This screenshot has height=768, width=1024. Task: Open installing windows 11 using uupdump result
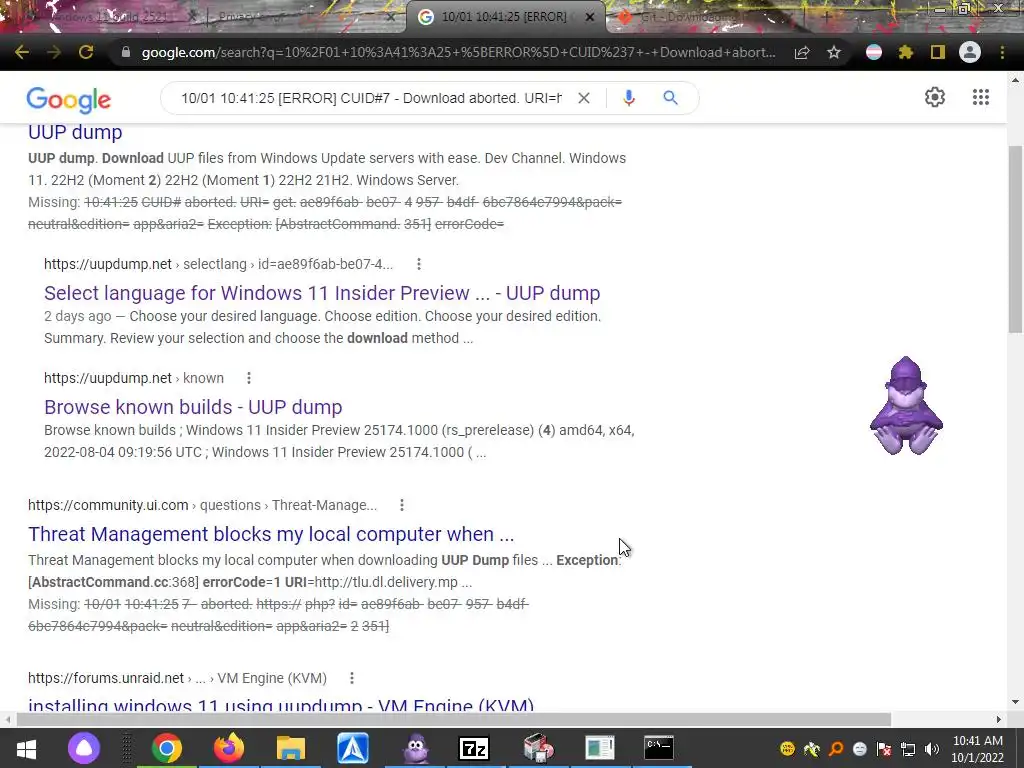point(281,705)
